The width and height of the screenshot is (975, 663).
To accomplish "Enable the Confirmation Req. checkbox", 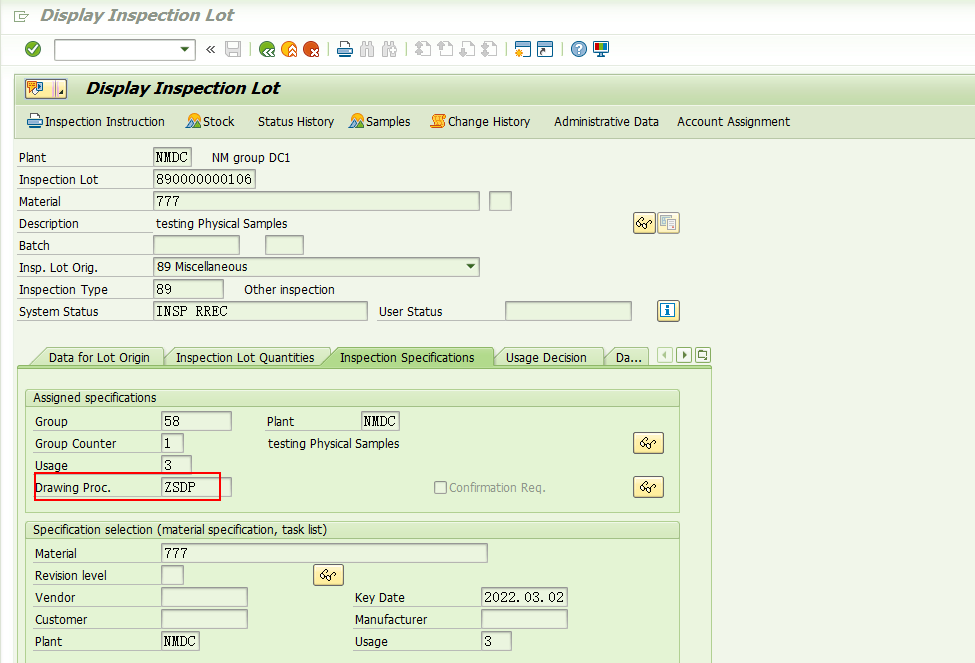I will [x=439, y=487].
